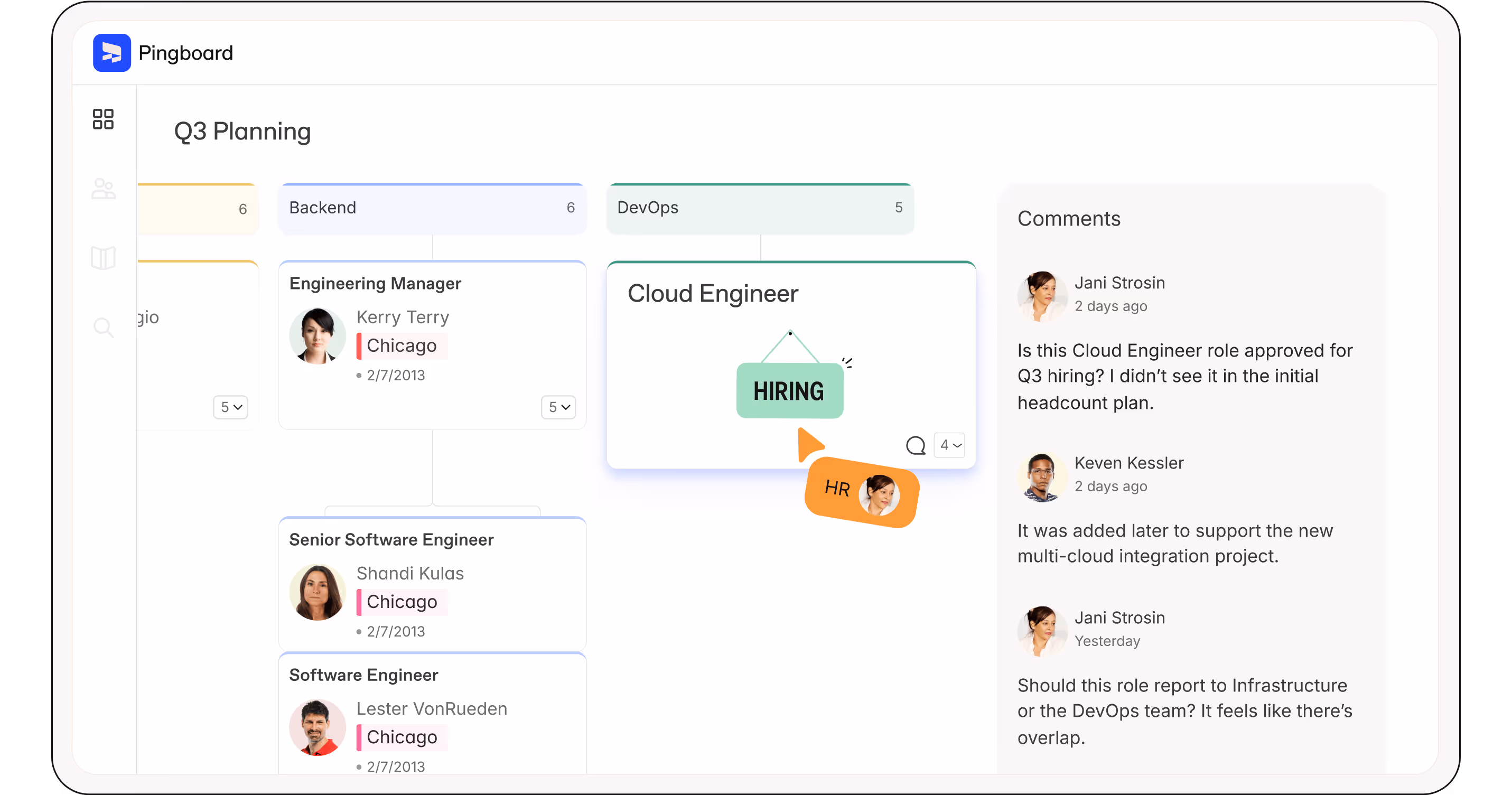Expand Cloud Engineer's 4 reports dropdown

coord(950,445)
